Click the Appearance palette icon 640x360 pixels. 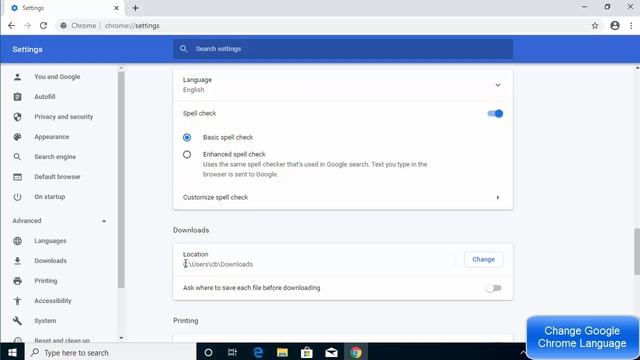point(17,137)
